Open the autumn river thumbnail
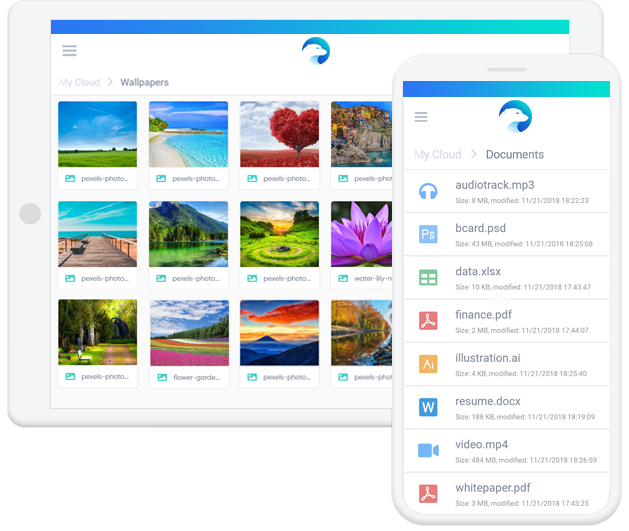 click(x=361, y=333)
